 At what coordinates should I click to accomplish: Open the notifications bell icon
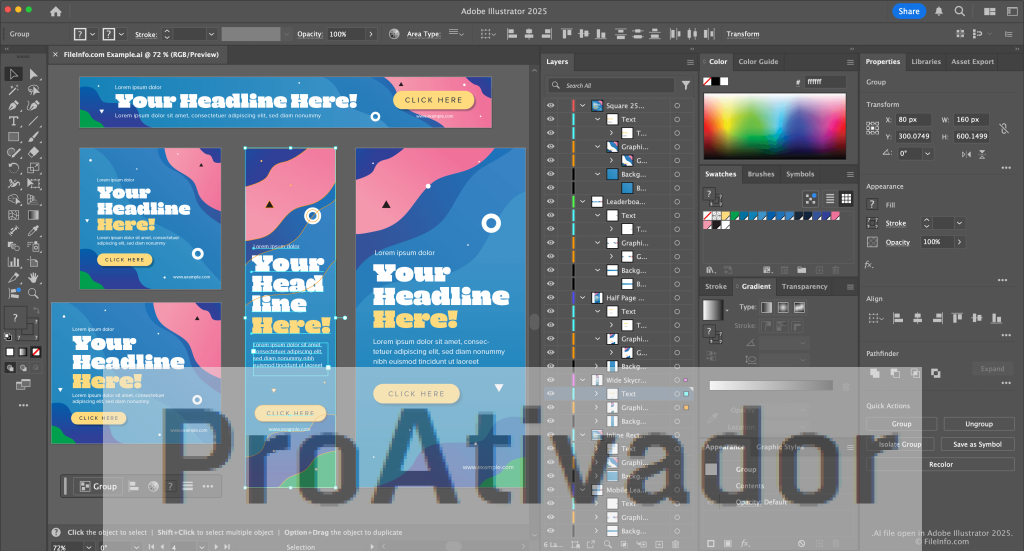938,11
